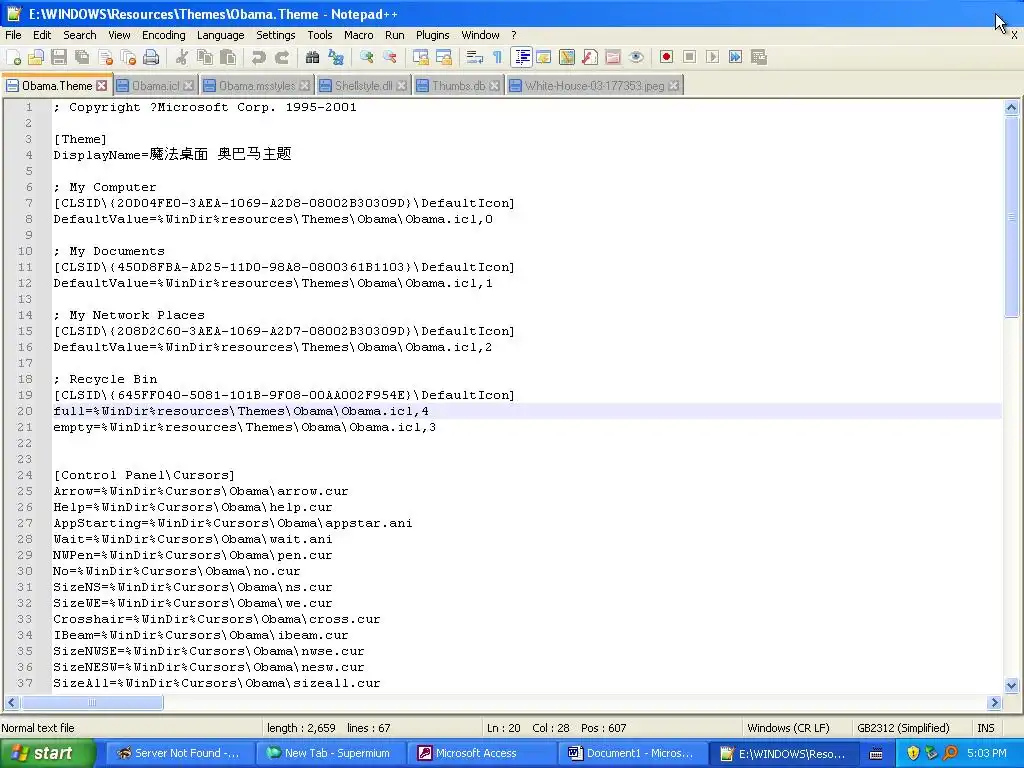Click INS mode in status bar
This screenshot has width=1024, height=768.
point(985,728)
